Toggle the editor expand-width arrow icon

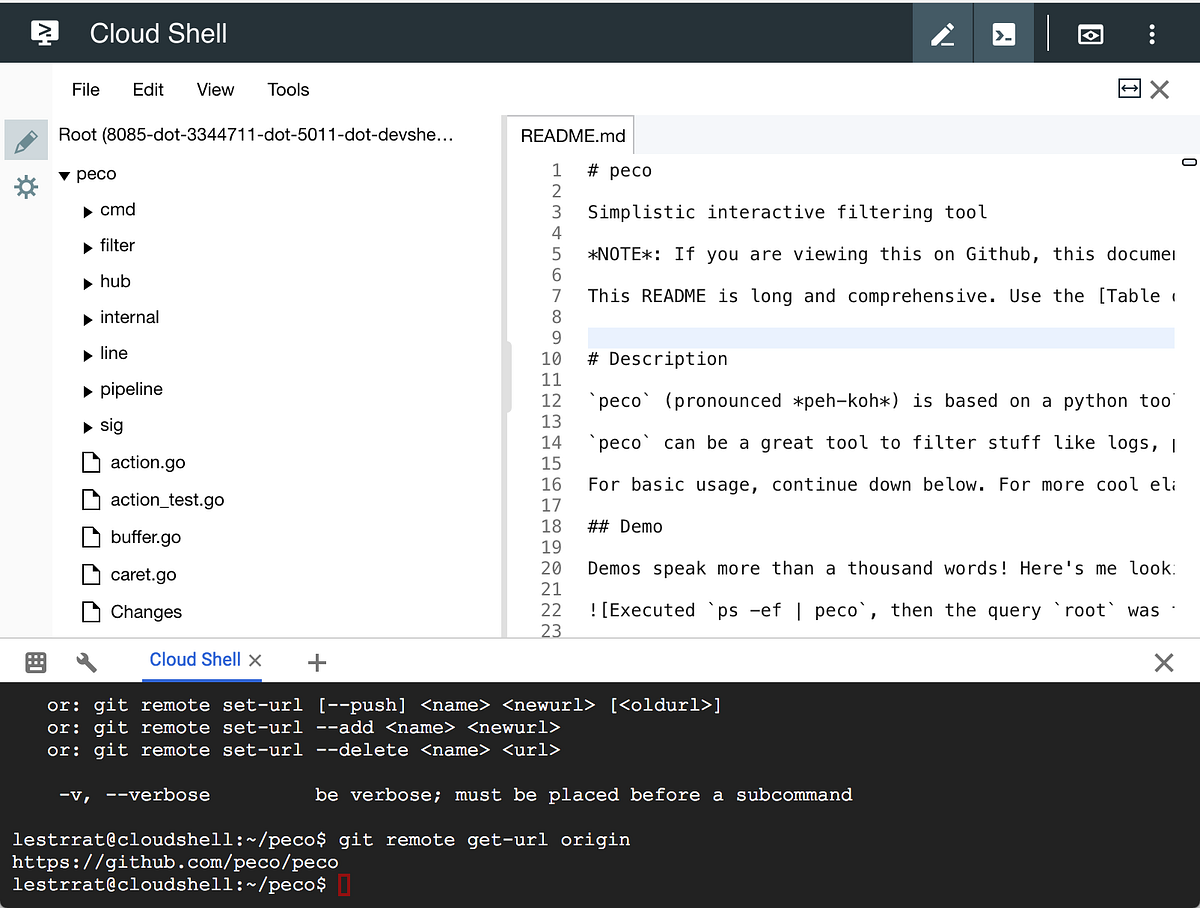[x=1129, y=88]
